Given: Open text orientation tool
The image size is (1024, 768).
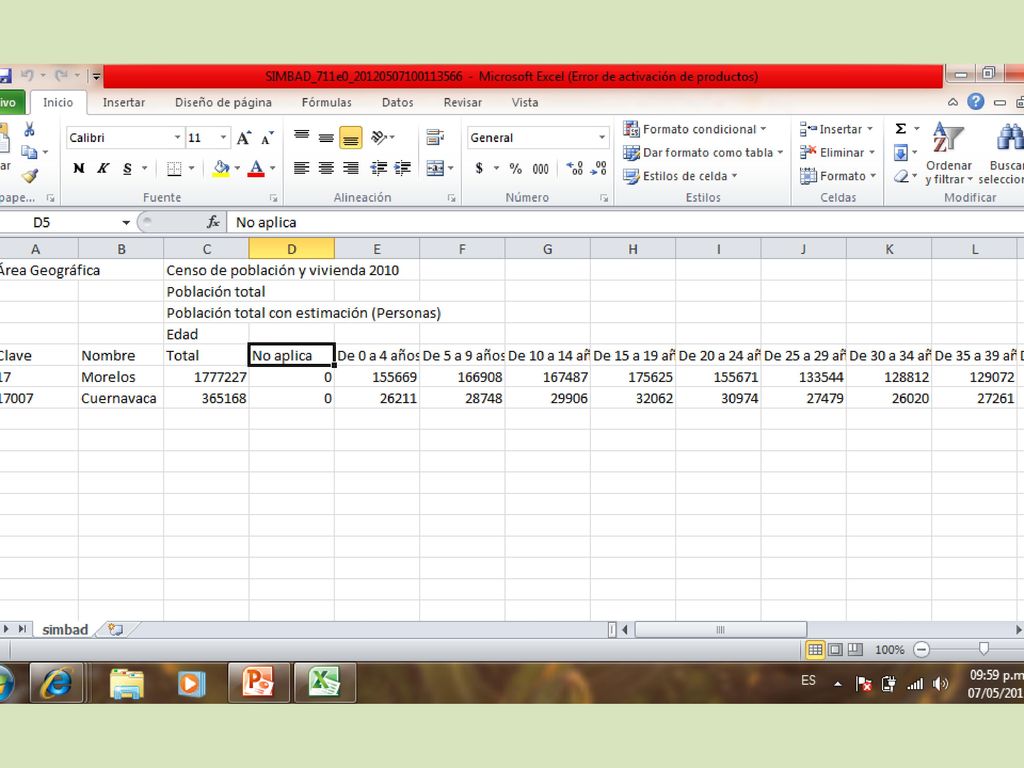Looking at the screenshot, I should pos(379,137).
